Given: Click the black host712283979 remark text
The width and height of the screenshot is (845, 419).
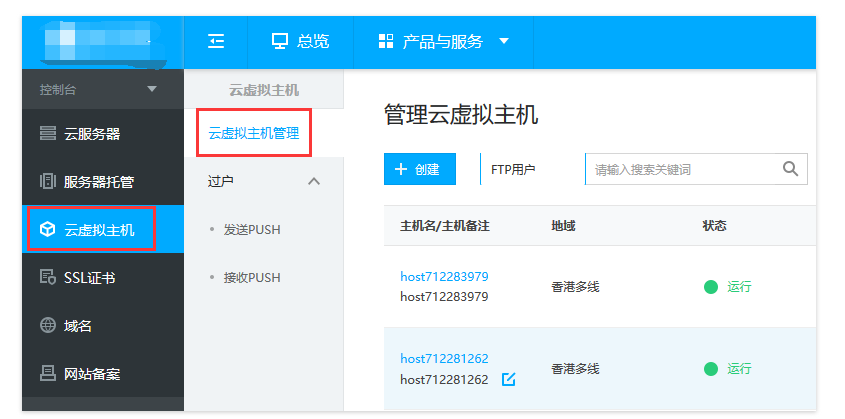Looking at the screenshot, I should pos(444,297).
